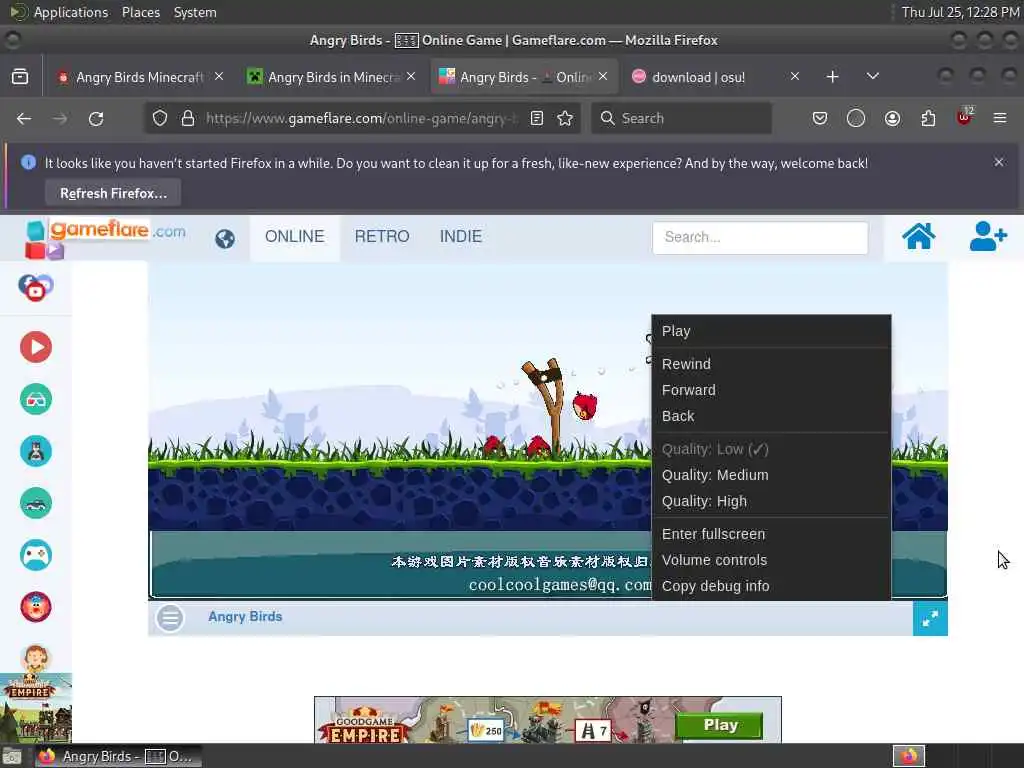Set Quality: High in context menu
The width and height of the screenshot is (1024, 768).
pyautogui.click(x=771, y=501)
